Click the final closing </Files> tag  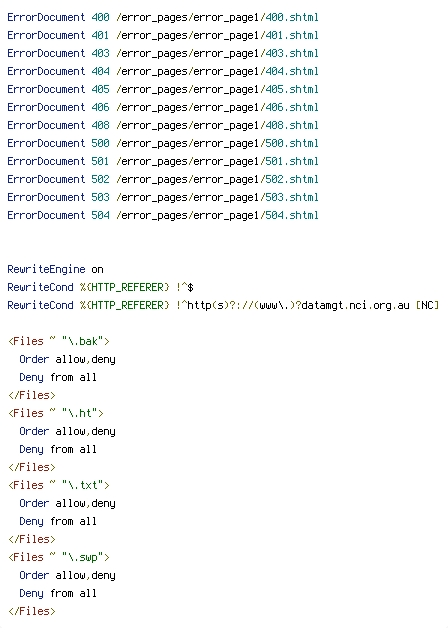click(x=32, y=612)
